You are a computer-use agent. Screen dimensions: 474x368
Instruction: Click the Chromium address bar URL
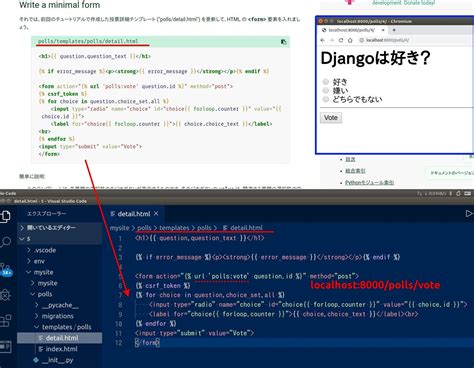(x=387, y=40)
